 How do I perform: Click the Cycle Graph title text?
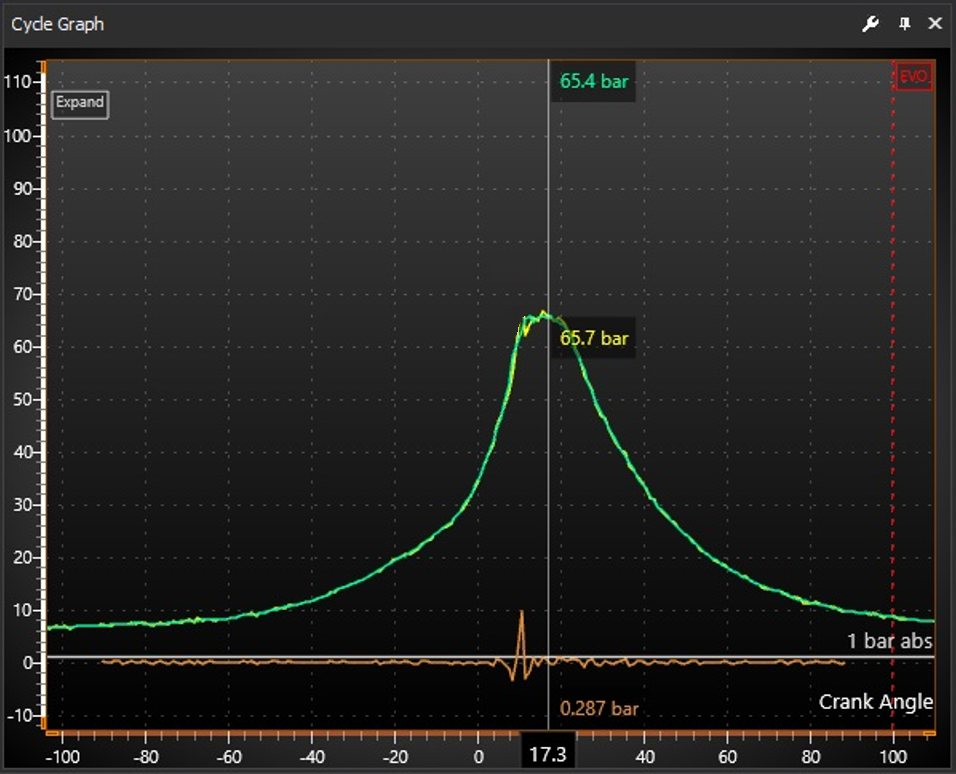pyautogui.click(x=56, y=24)
